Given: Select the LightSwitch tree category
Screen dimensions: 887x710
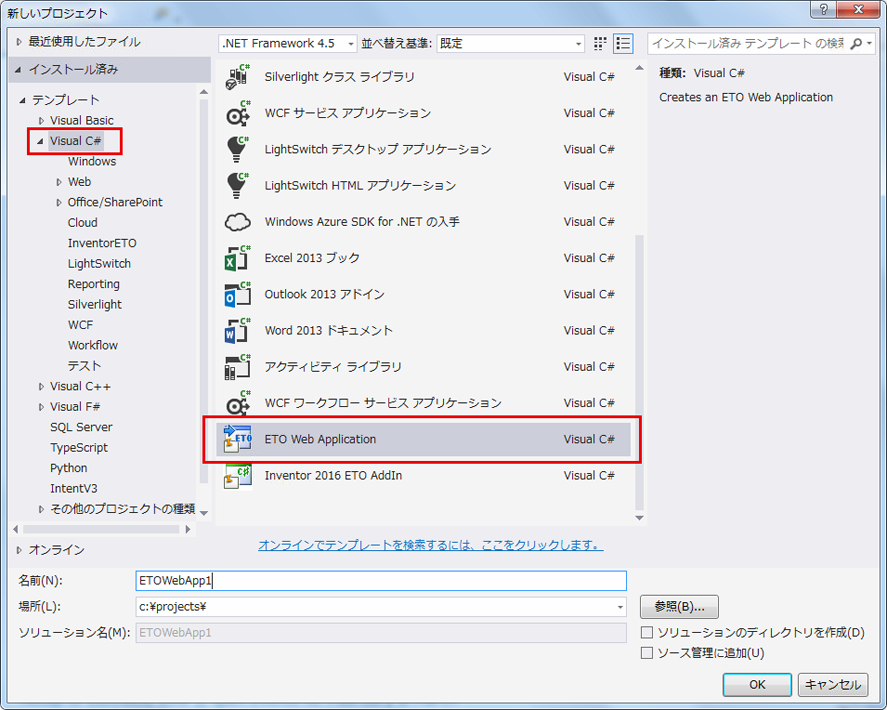Looking at the screenshot, I should (x=99, y=264).
